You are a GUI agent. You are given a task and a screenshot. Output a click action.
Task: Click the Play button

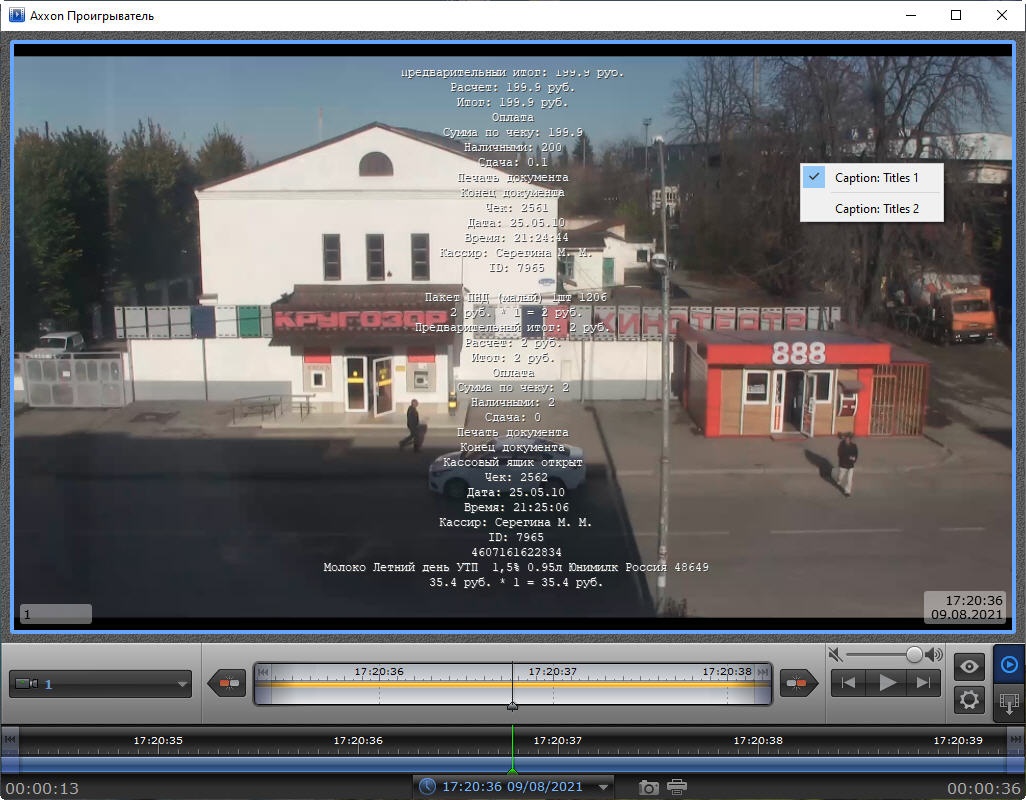pyautogui.click(x=886, y=684)
